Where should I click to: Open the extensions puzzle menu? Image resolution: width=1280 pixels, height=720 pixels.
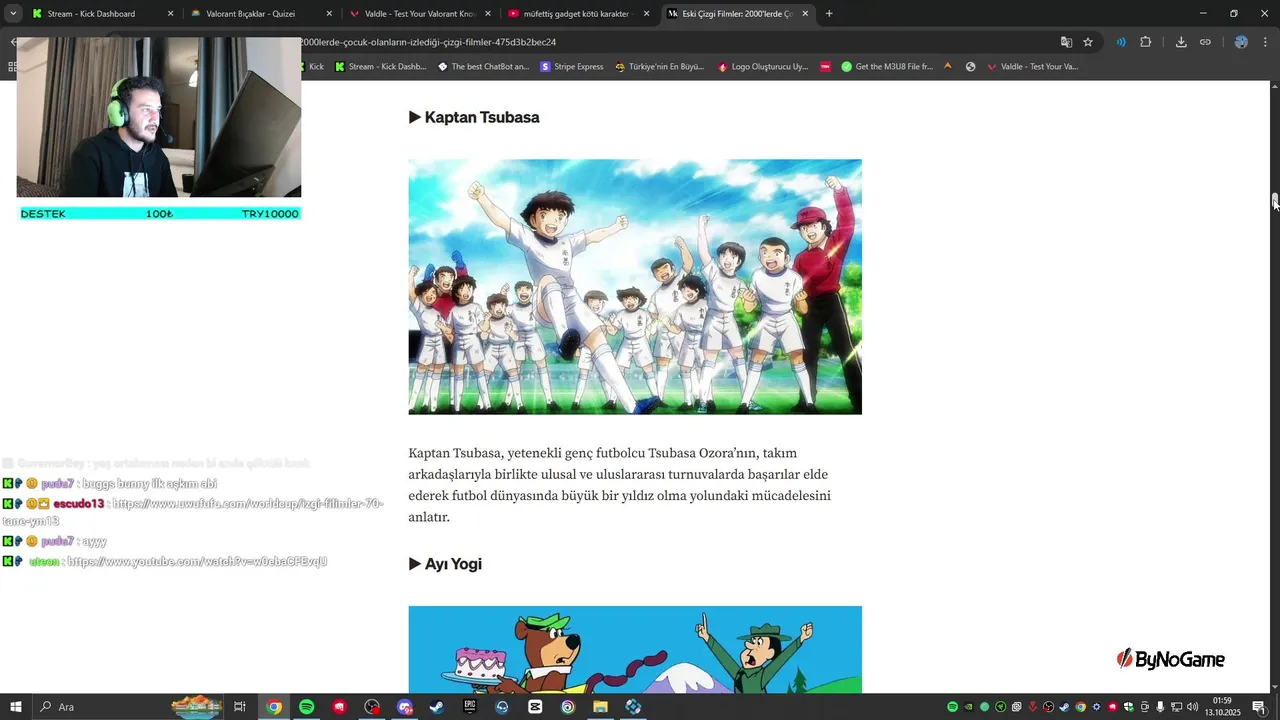(x=1146, y=42)
